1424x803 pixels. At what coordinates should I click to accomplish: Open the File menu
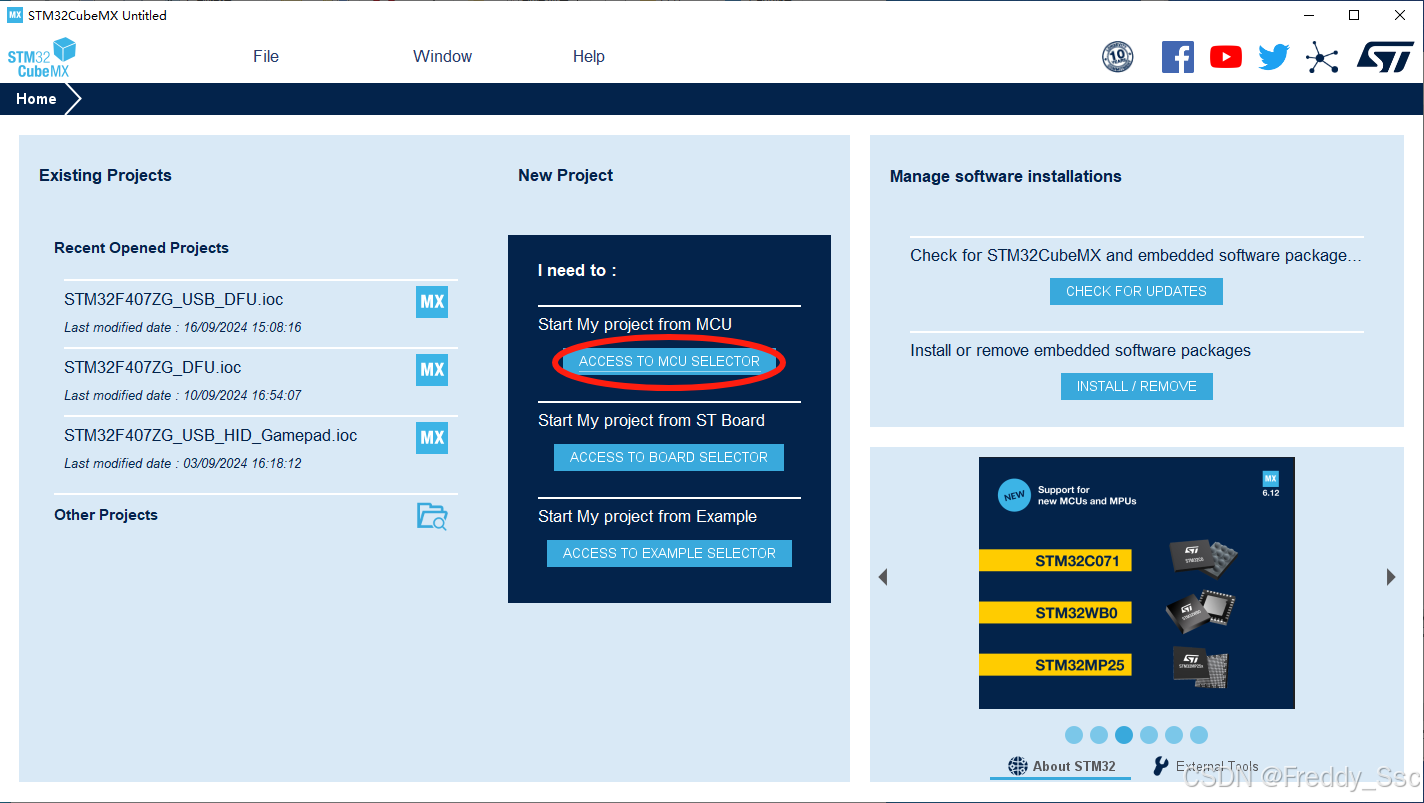(x=266, y=57)
